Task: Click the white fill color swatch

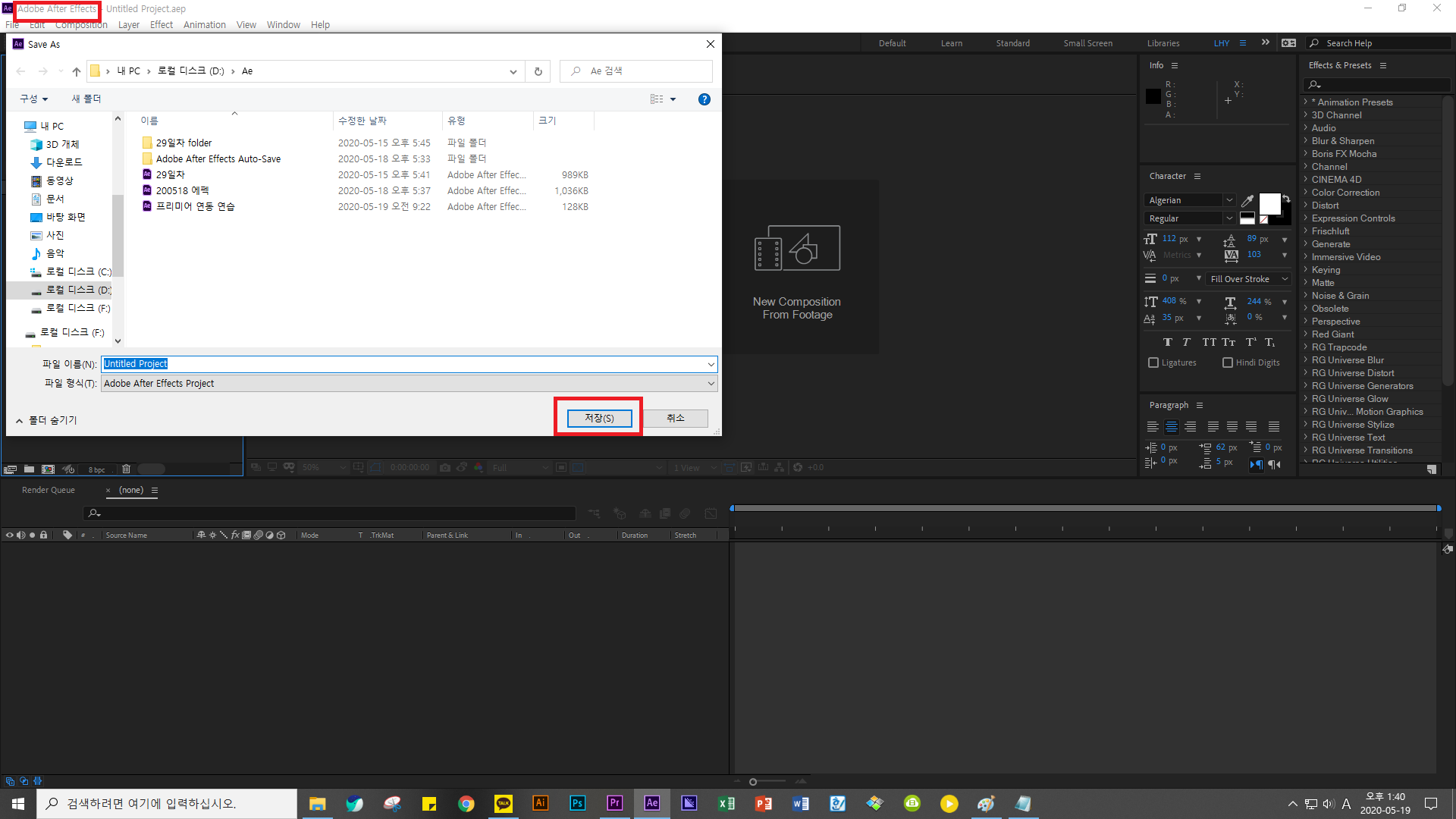Action: tap(1269, 203)
